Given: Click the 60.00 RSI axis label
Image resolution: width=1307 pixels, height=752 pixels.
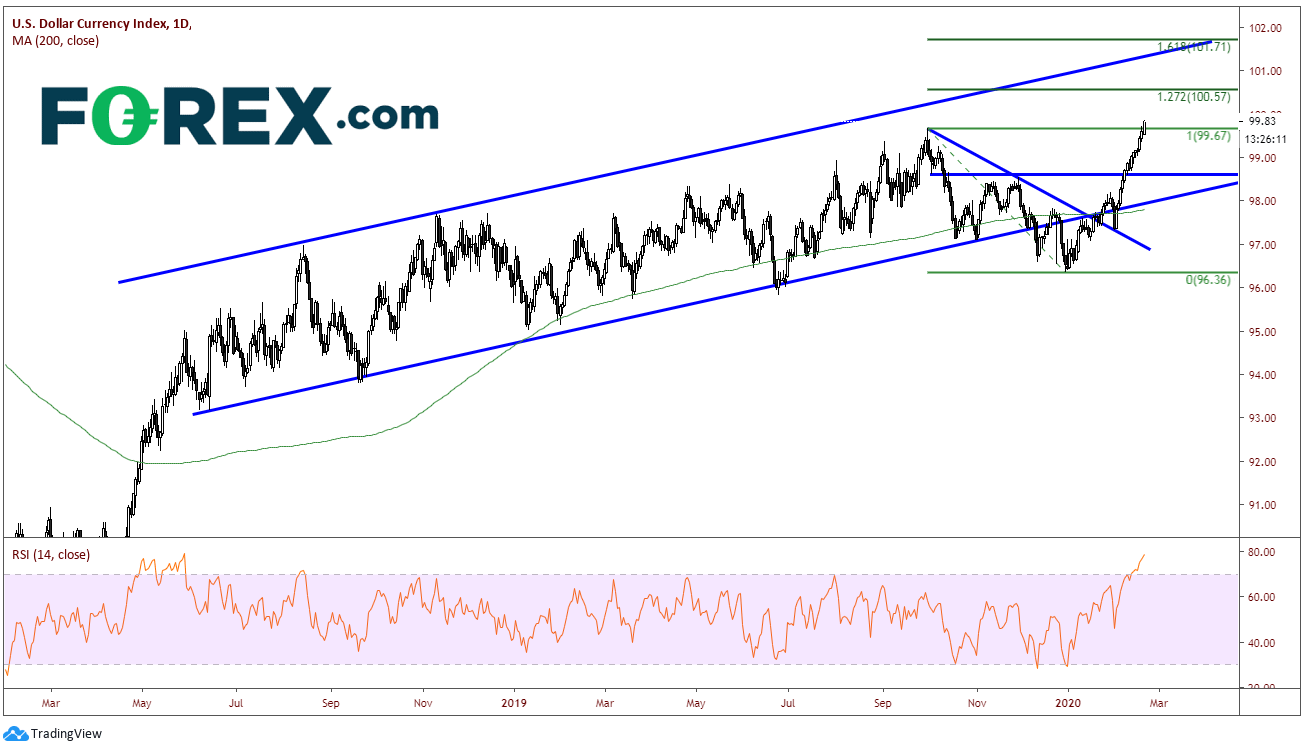Looking at the screenshot, I should click(1263, 597).
